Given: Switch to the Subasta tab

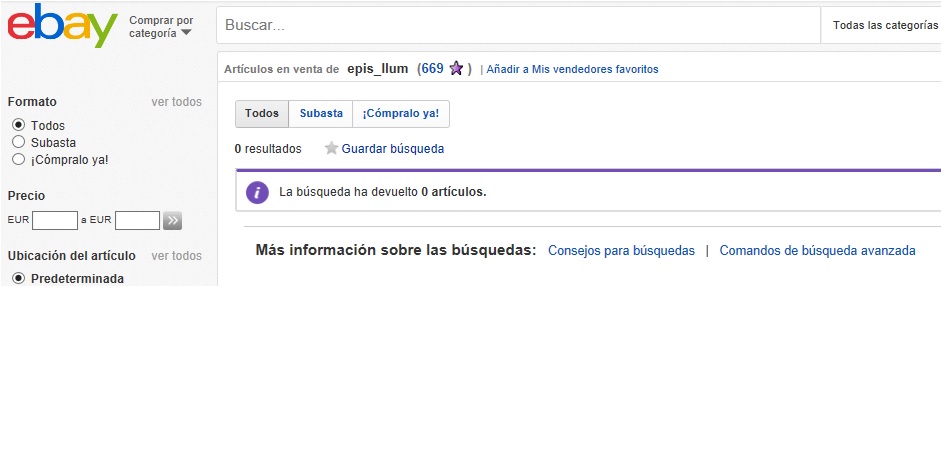Looking at the screenshot, I should pyautogui.click(x=321, y=113).
